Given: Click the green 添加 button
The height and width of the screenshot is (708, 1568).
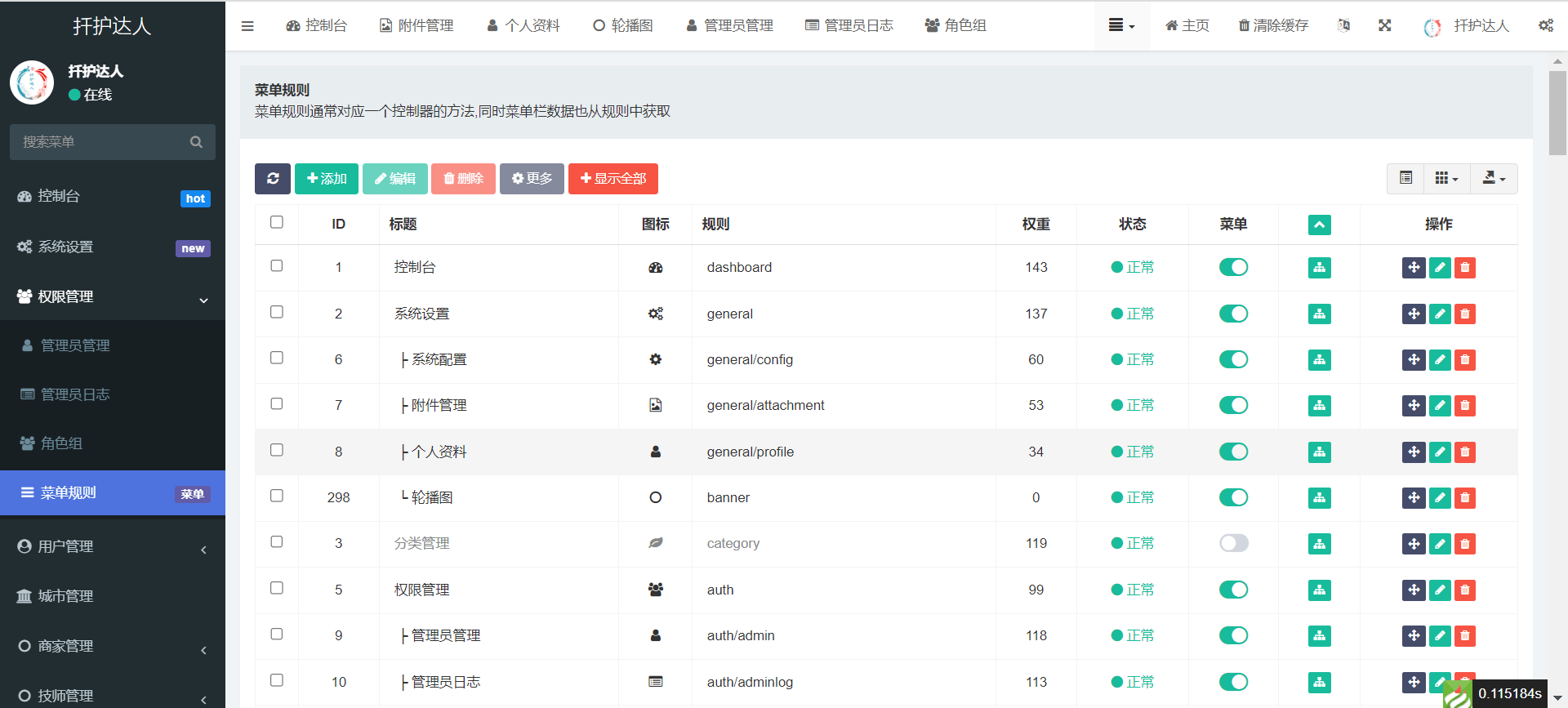Looking at the screenshot, I should 327,179.
